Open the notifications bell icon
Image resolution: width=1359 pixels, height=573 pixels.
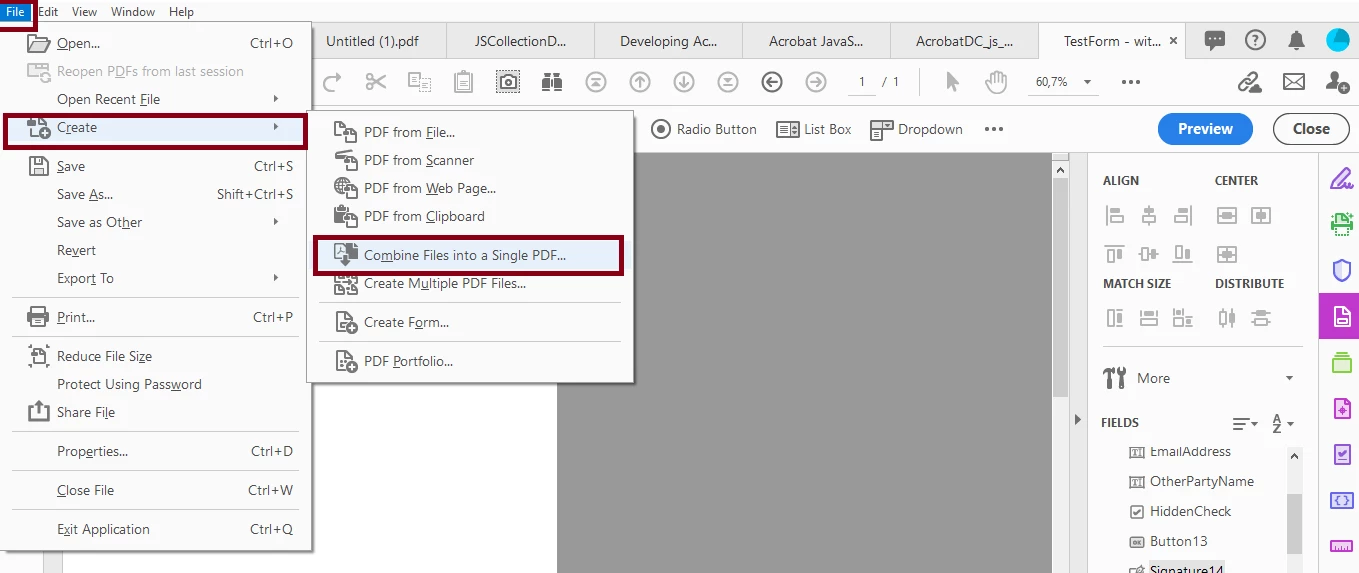1297,40
